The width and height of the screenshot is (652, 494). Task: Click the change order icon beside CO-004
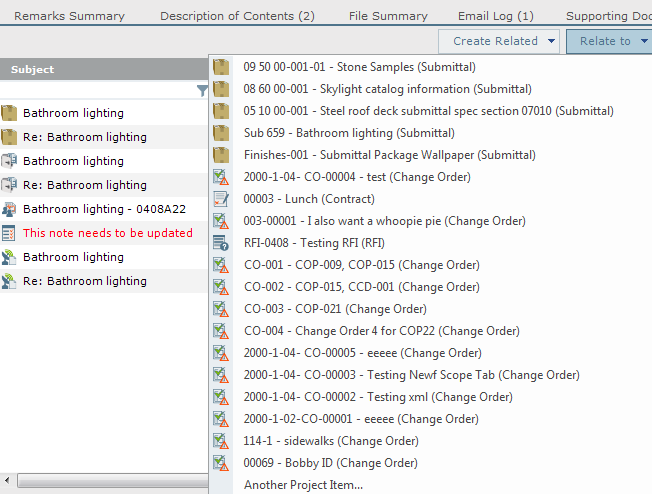[x=221, y=331]
